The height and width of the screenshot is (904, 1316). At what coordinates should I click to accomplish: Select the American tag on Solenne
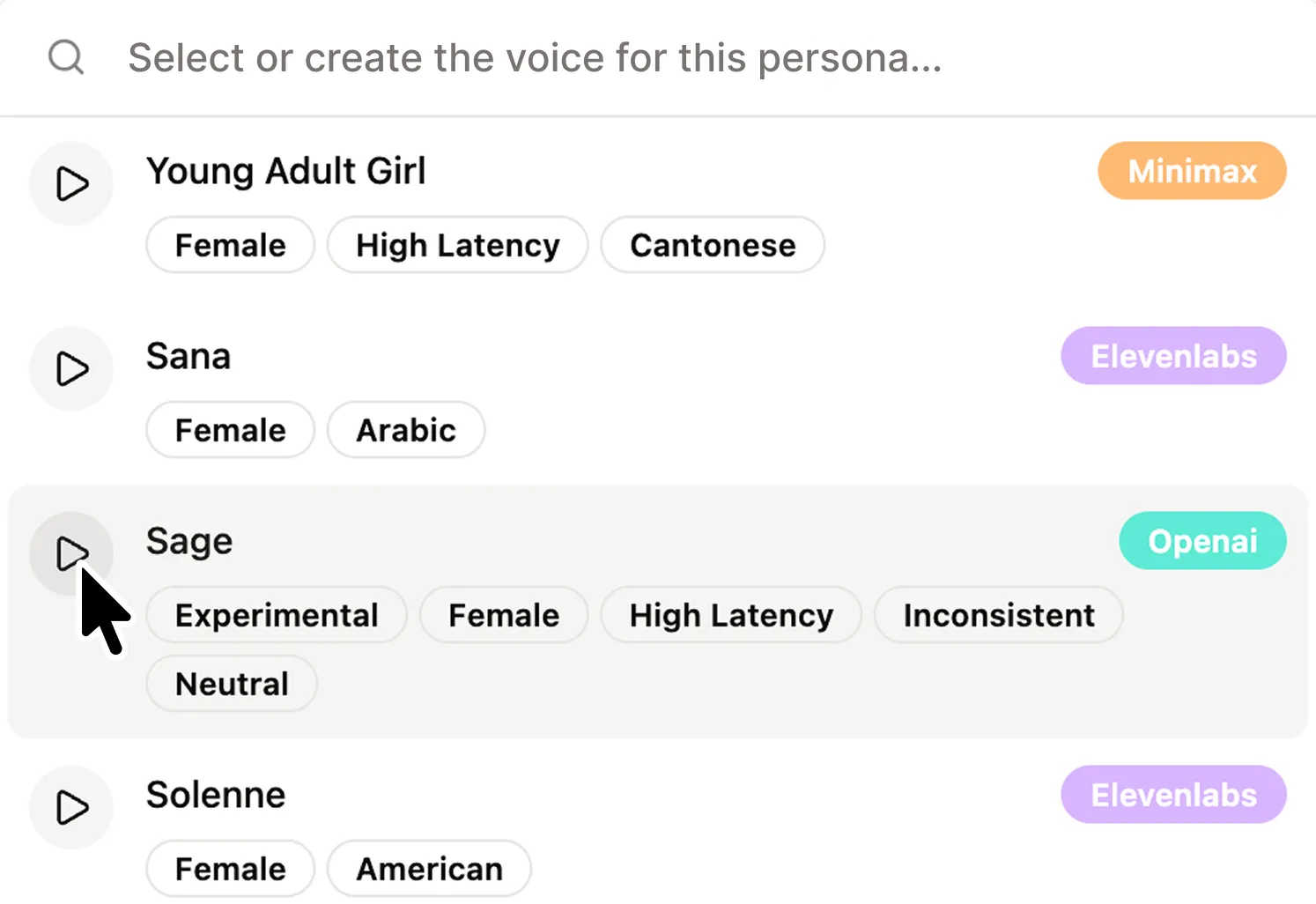click(x=429, y=869)
